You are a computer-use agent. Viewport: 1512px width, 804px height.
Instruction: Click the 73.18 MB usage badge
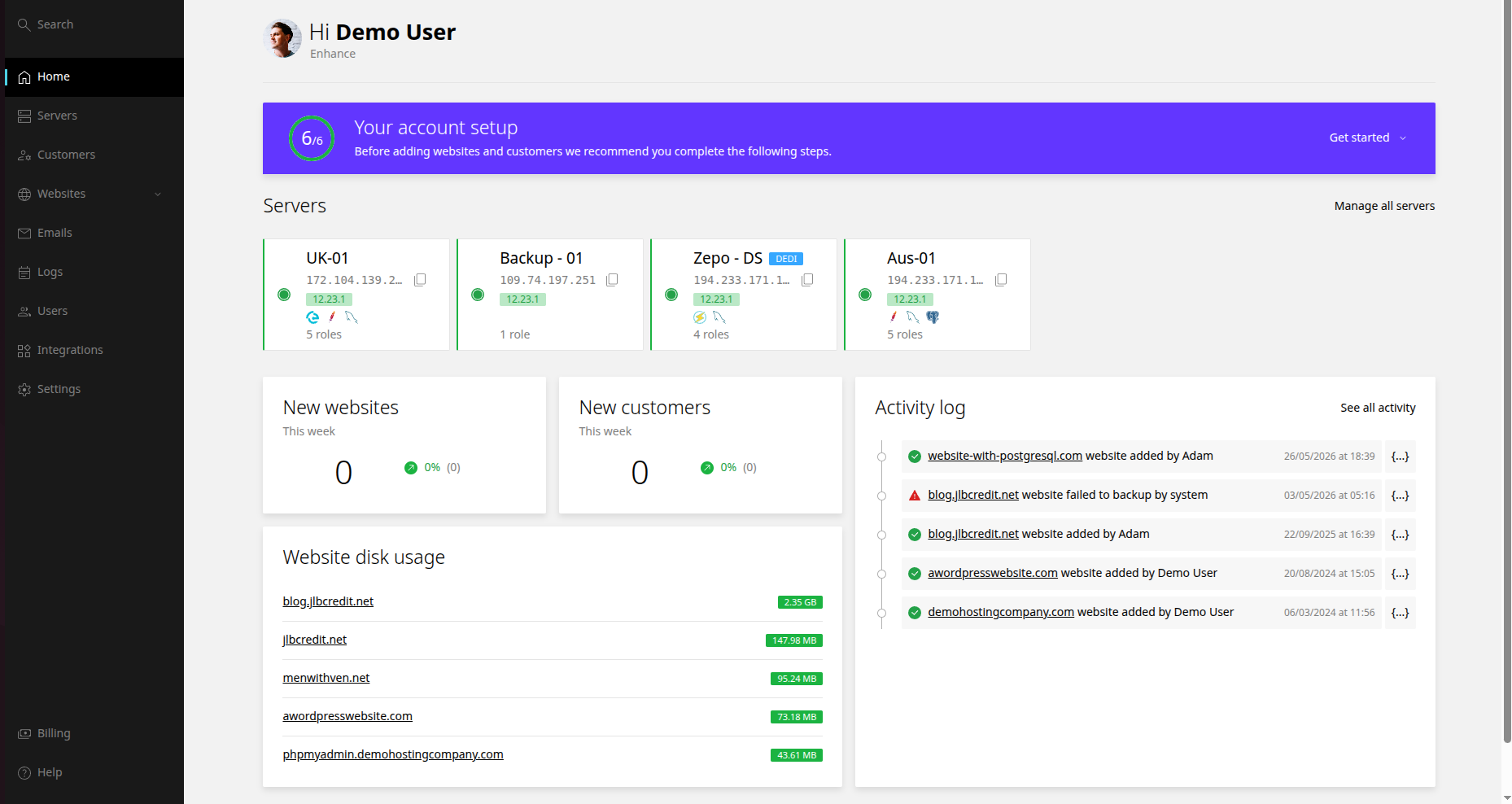[x=797, y=717]
